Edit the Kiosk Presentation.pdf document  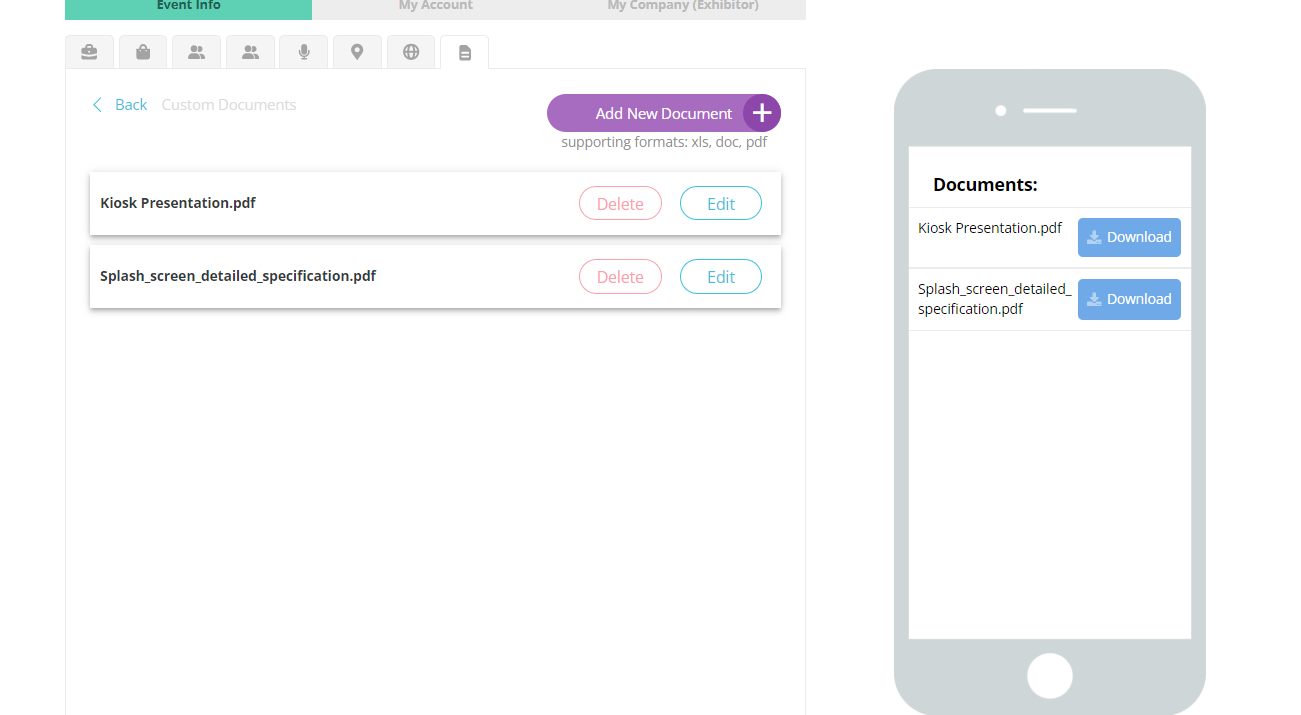point(720,203)
